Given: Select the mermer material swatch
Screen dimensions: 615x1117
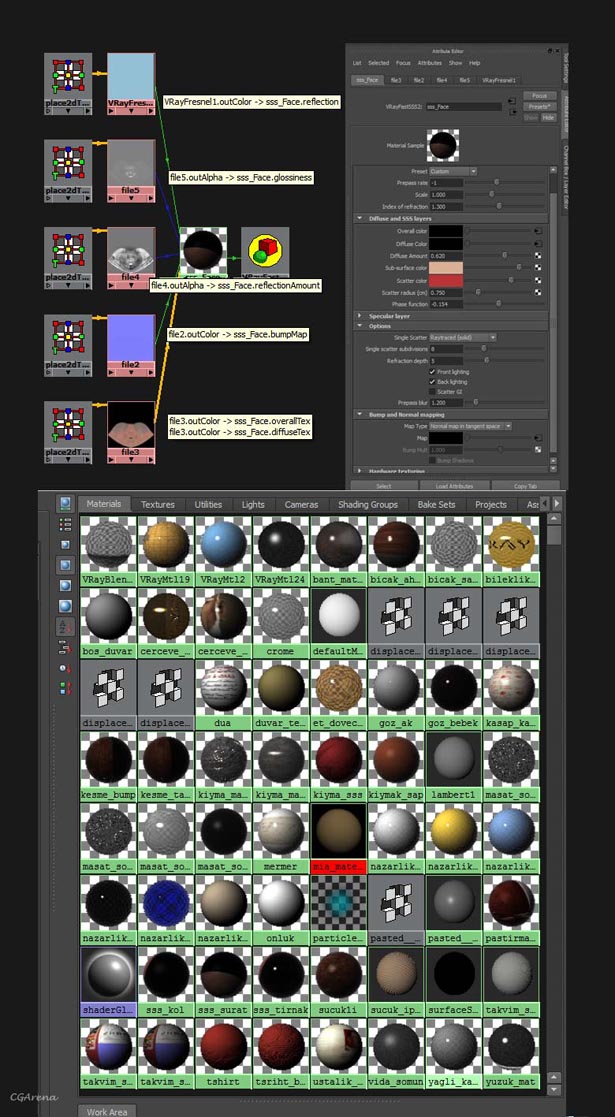Looking at the screenshot, I should [x=281, y=838].
